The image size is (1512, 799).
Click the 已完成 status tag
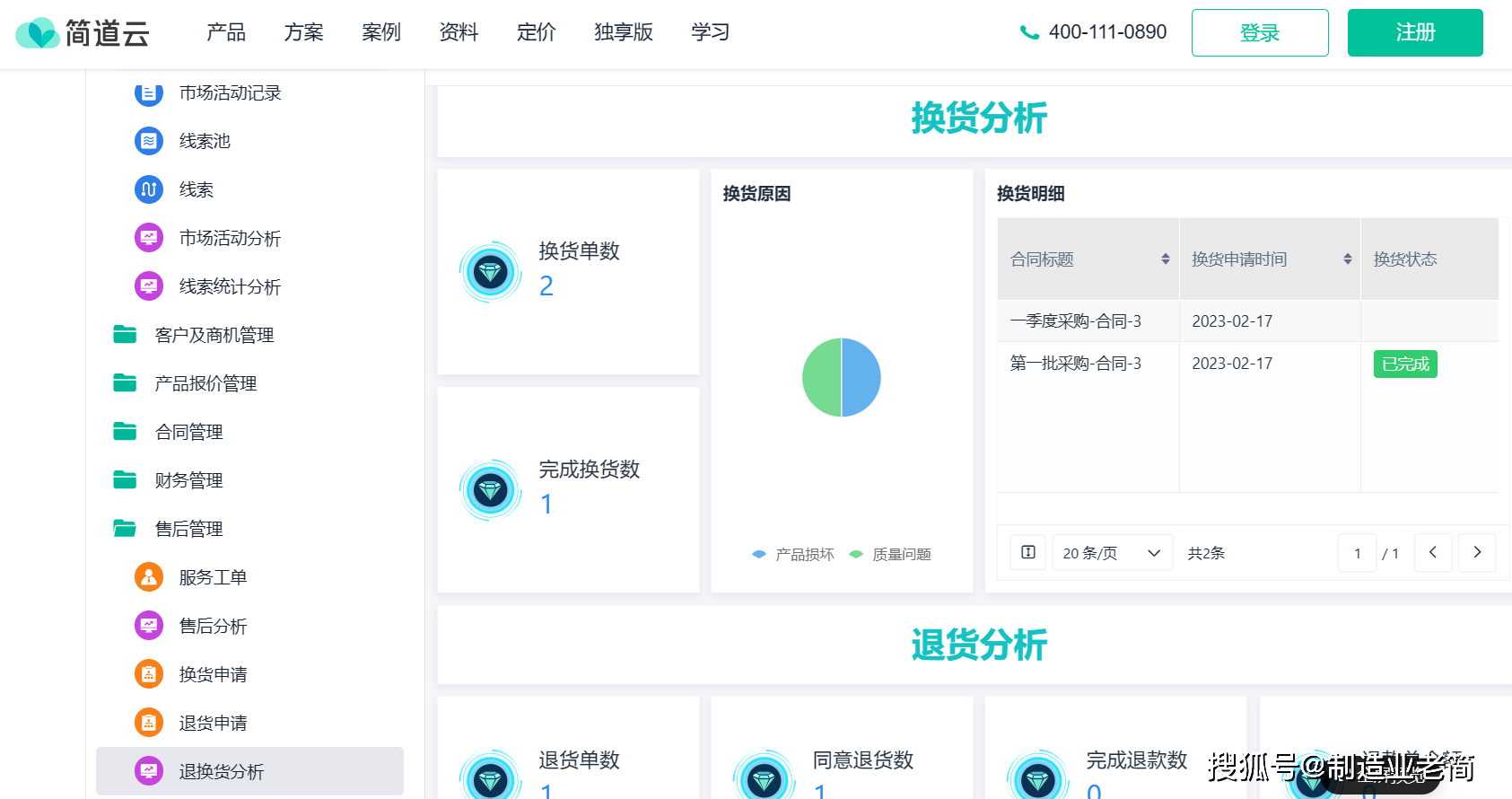1405,364
